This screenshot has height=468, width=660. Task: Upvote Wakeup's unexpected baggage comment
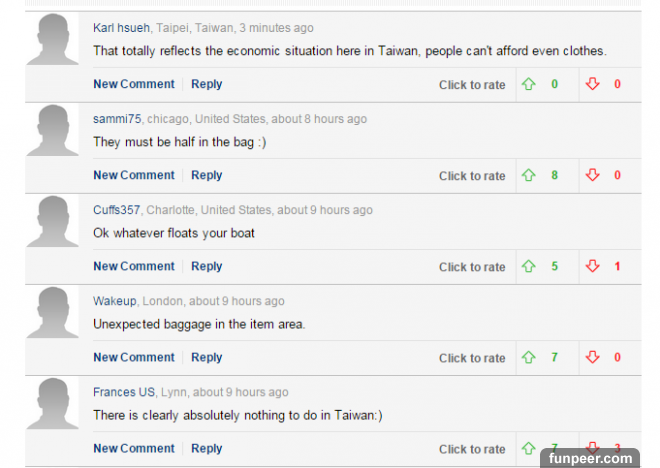tap(529, 357)
